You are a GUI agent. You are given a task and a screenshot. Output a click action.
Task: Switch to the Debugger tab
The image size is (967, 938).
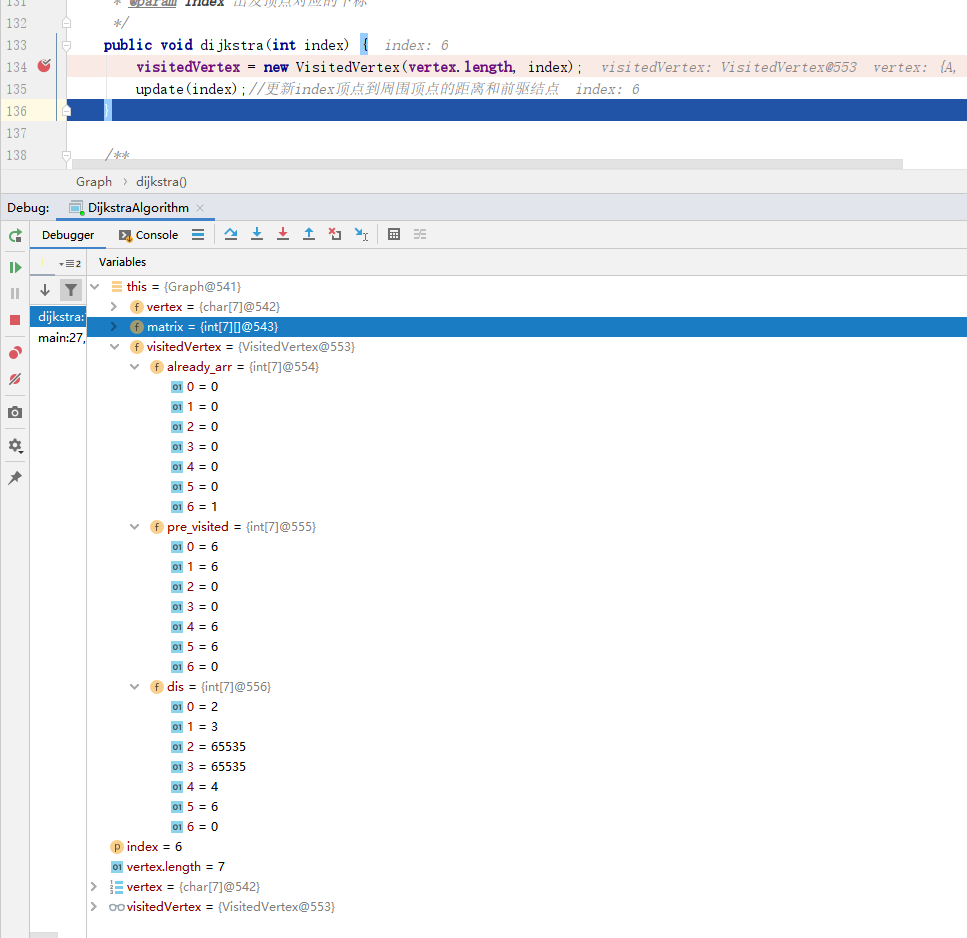68,235
